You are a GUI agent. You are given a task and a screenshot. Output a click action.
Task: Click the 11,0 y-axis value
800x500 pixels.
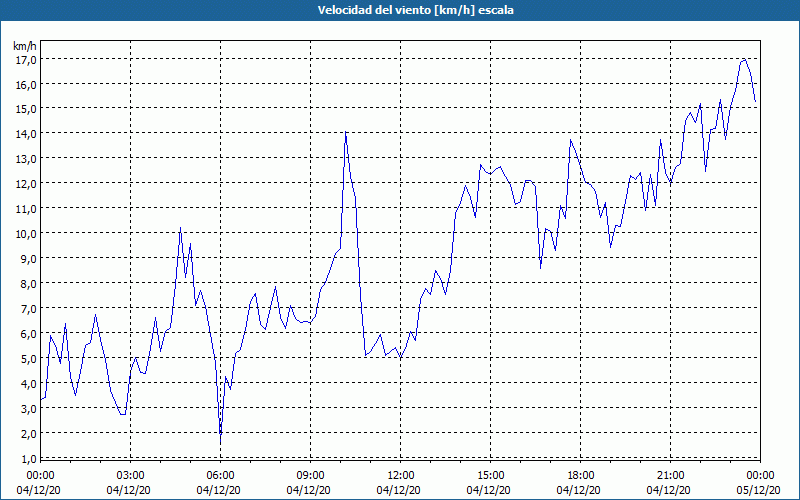tap(26, 209)
